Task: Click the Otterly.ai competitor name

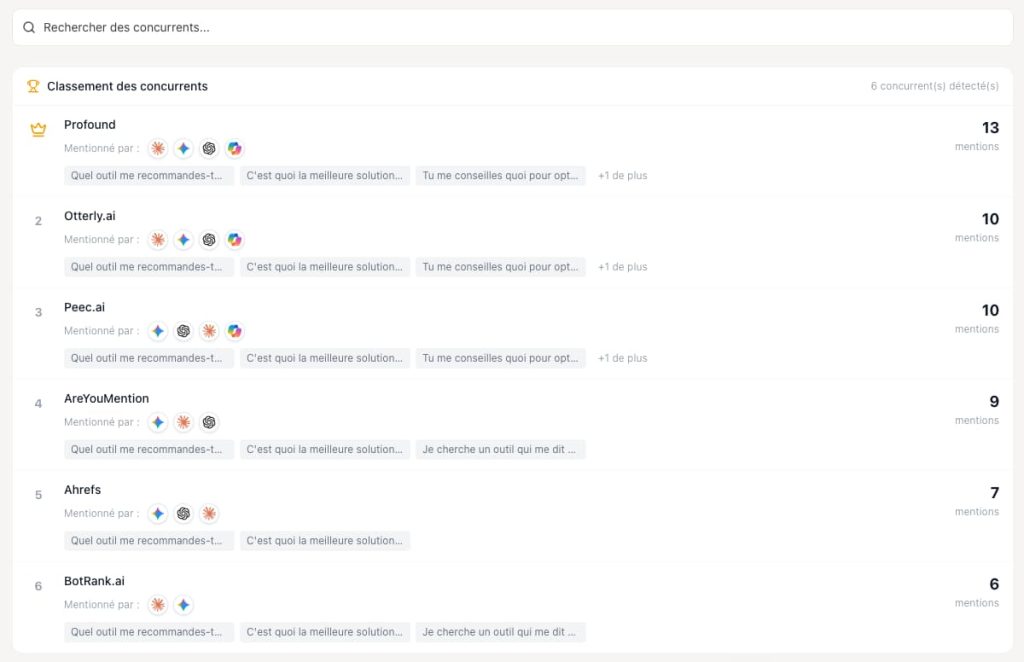Action: (89, 216)
